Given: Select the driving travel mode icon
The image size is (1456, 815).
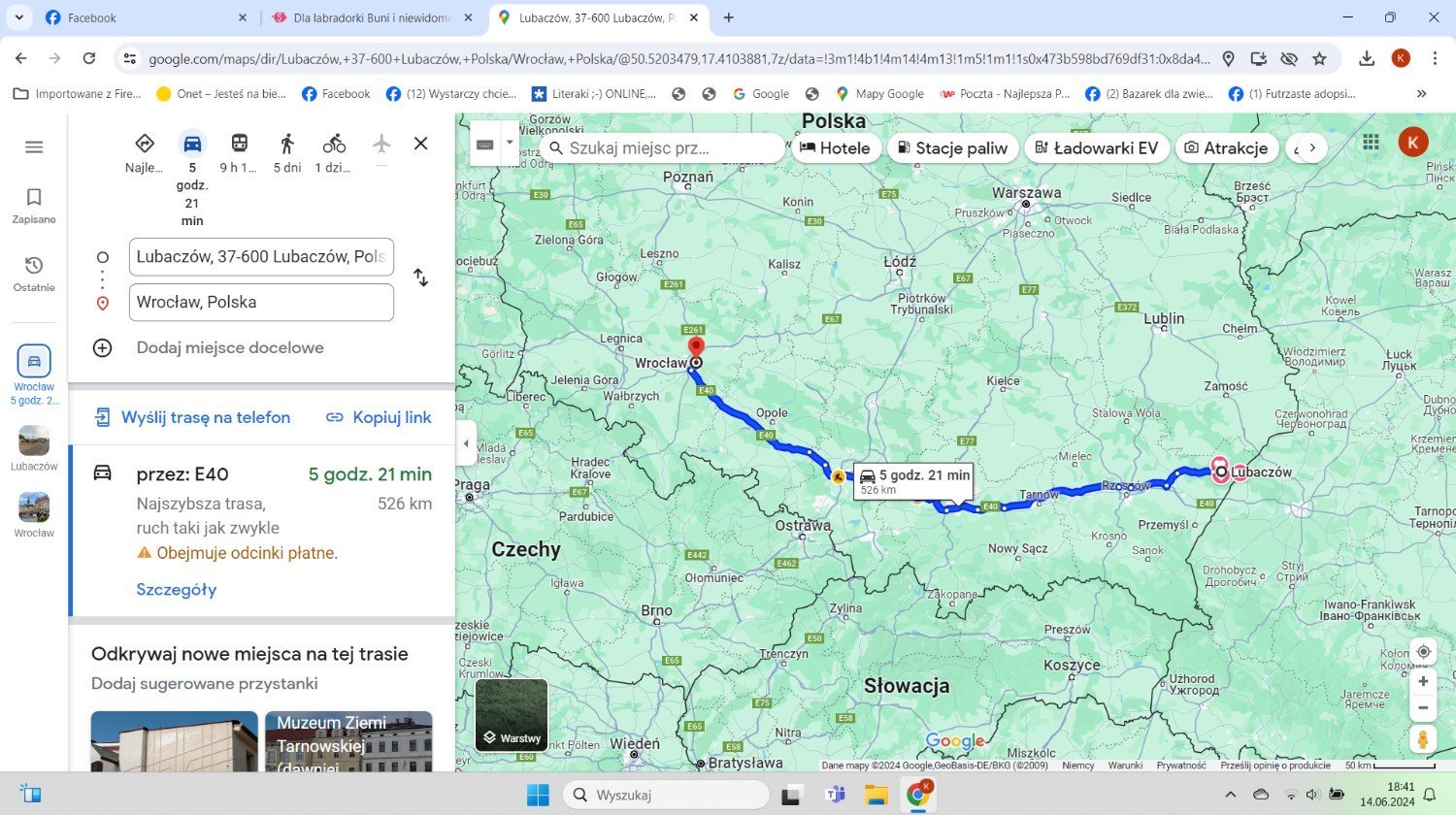Looking at the screenshot, I should click(x=192, y=144).
